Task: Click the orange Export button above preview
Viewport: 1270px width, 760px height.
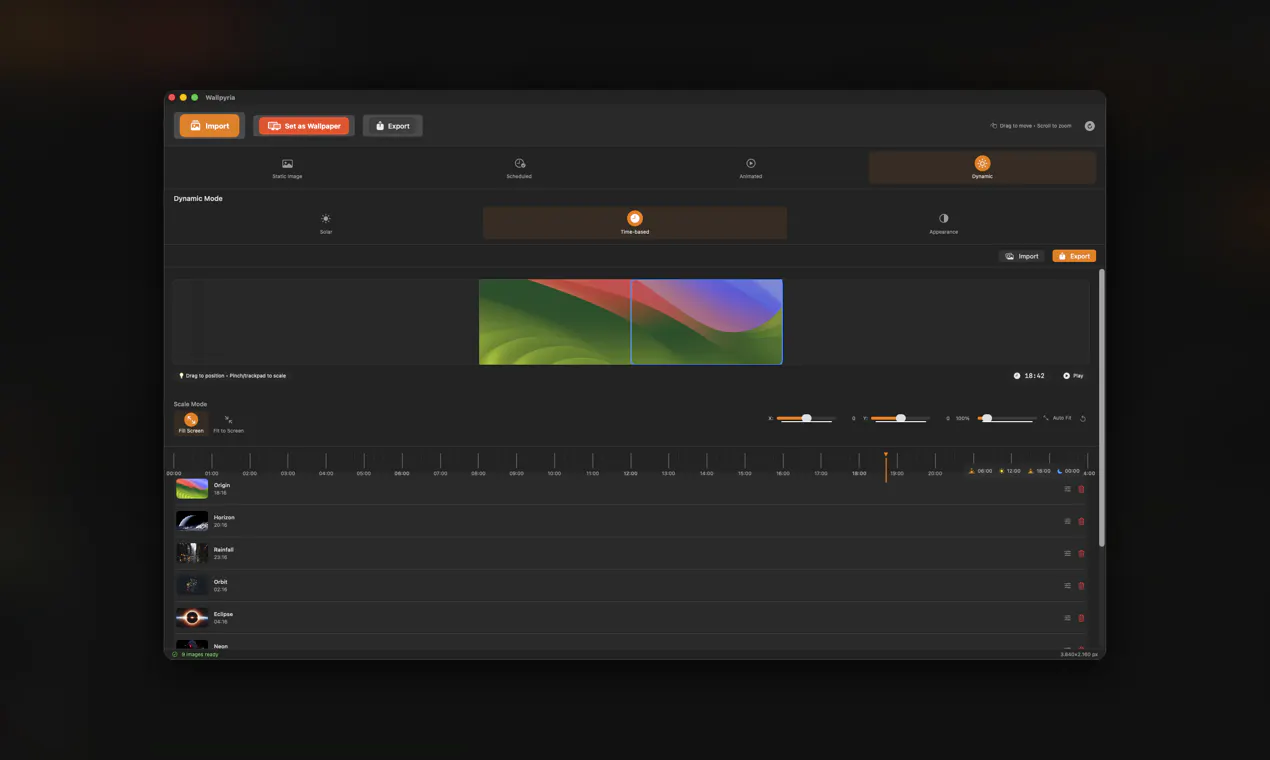Action: click(1074, 256)
